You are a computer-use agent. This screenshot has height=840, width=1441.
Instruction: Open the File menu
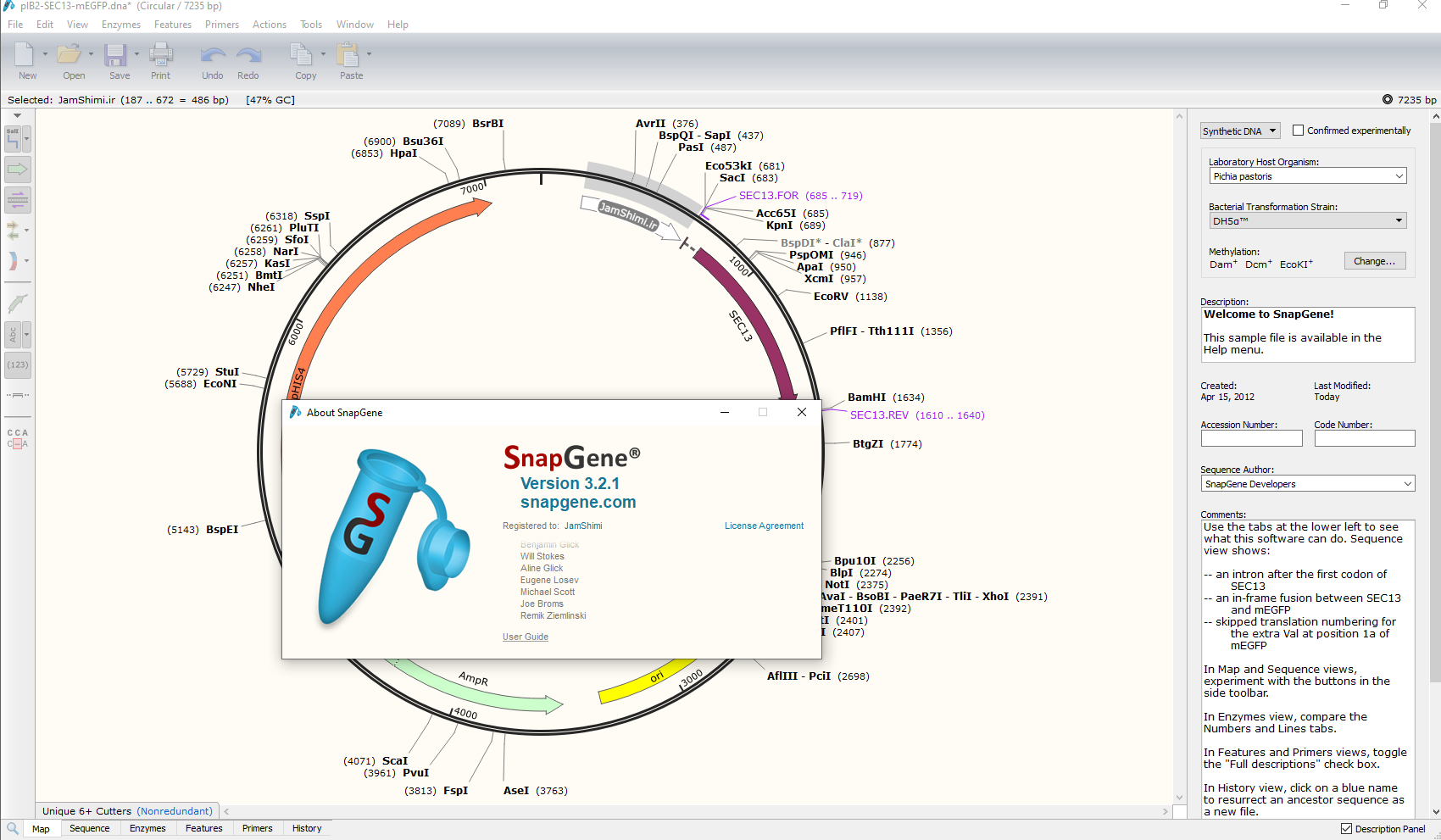pyautogui.click(x=15, y=25)
